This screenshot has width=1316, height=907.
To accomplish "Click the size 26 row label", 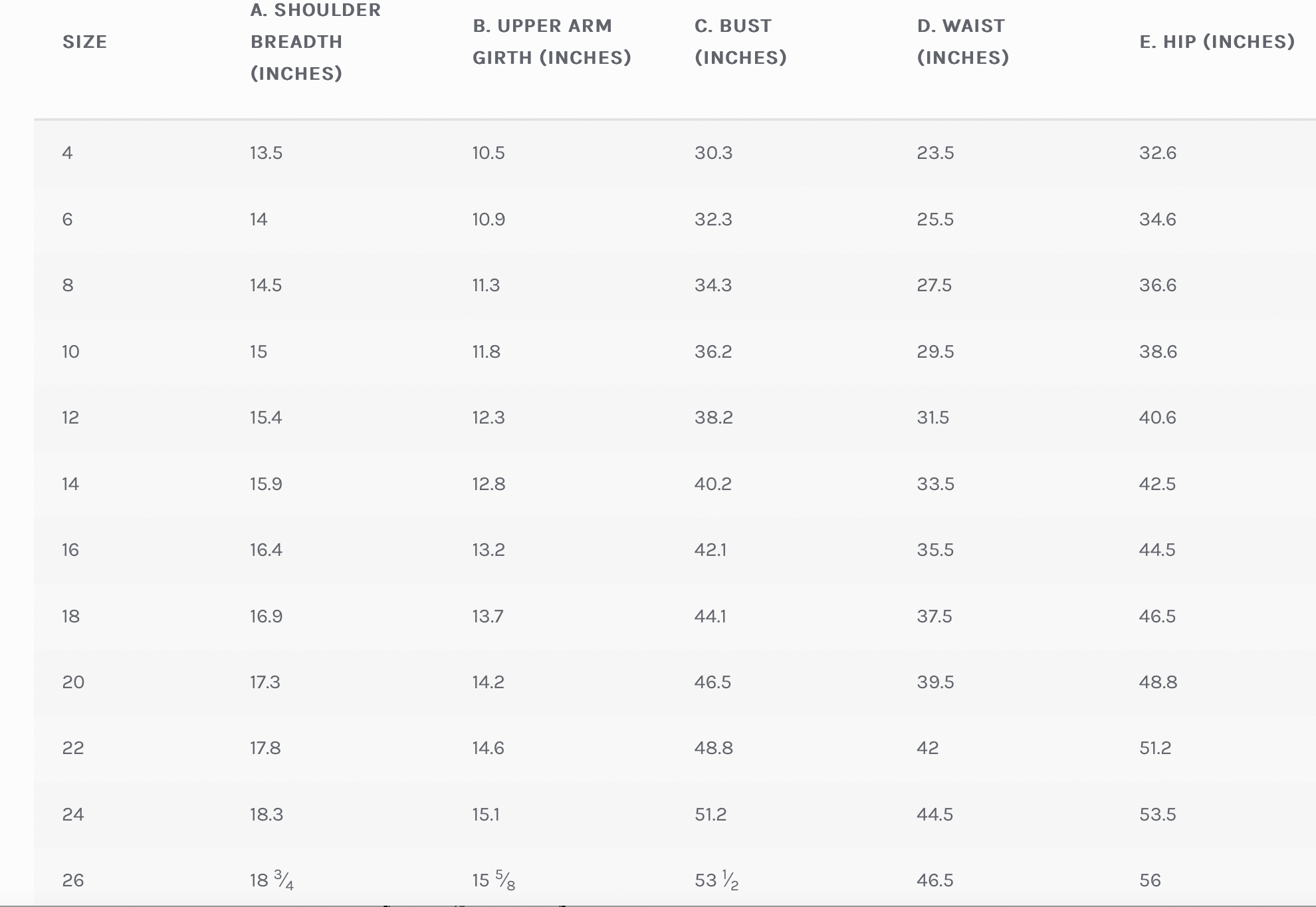I will tap(73, 880).
